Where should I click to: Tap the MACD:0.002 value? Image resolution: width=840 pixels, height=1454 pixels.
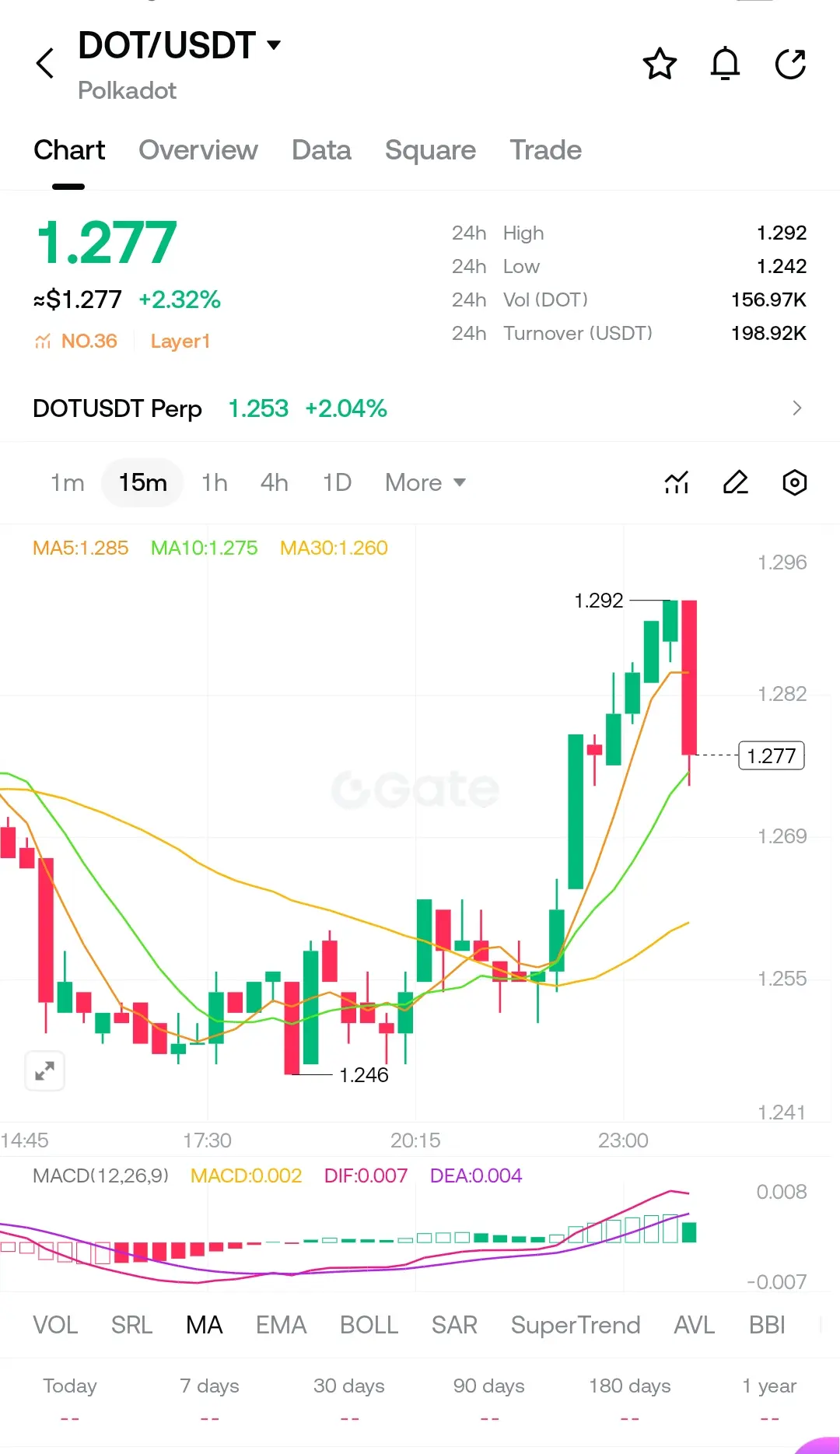246,1175
